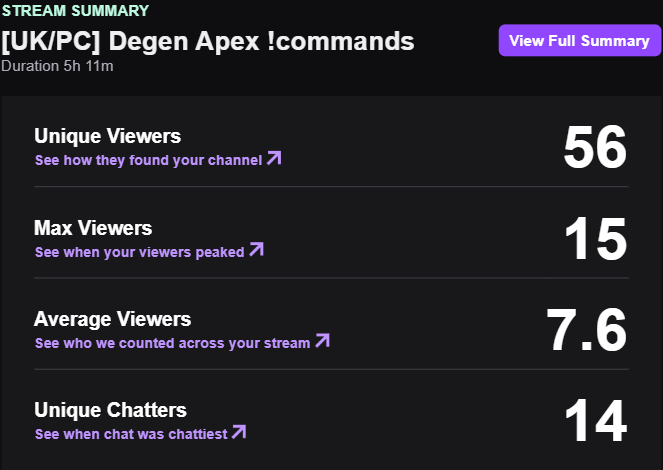Open 'See when your viewers peaked' link
Image resolution: width=663 pixels, height=470 pixels.
tap(140, 252)
